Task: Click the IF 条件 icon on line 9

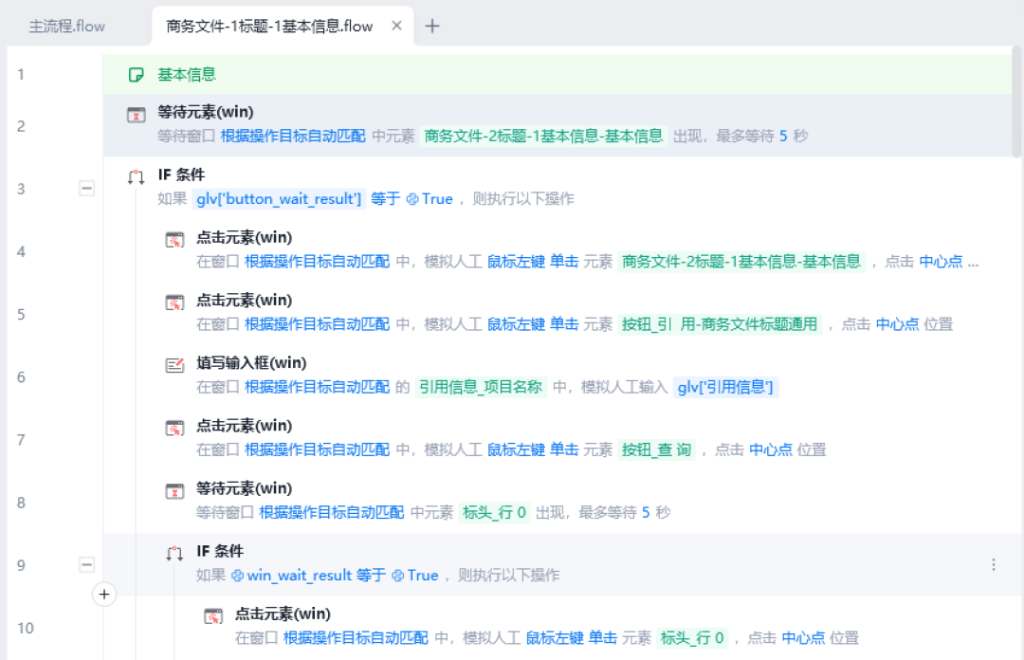Action: click(175, 552)
